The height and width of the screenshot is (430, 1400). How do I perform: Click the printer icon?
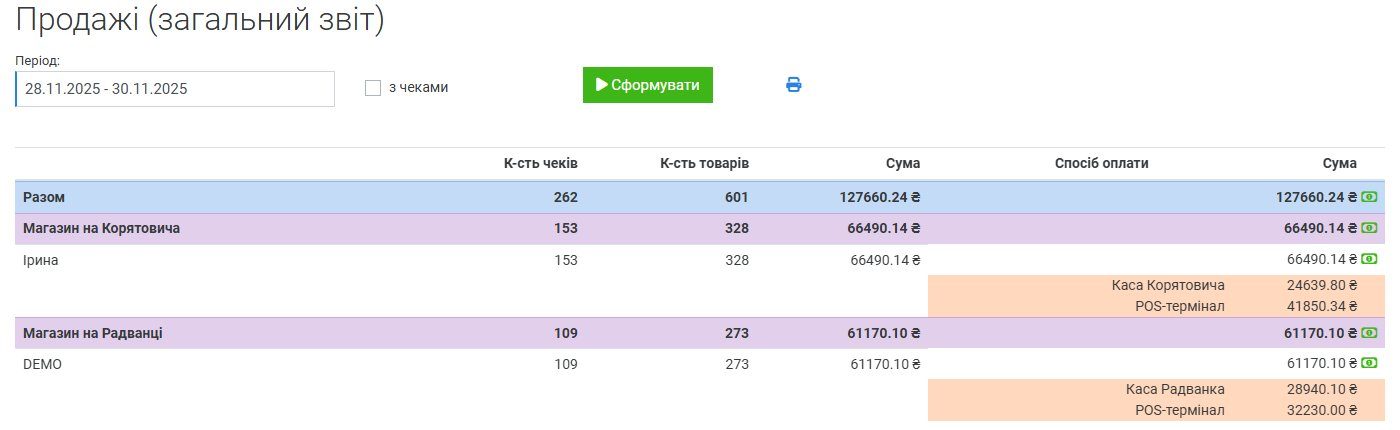(794, 85)
